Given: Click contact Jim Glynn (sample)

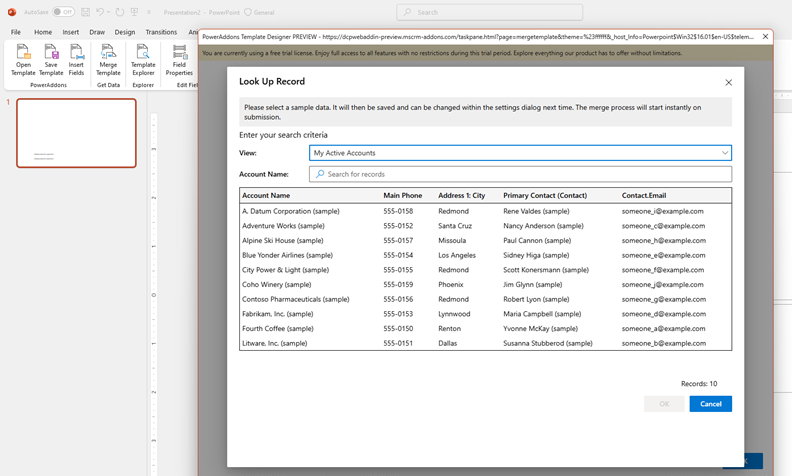Looking at the screenshot, I should pyautogui.click(x=532, y=284).
